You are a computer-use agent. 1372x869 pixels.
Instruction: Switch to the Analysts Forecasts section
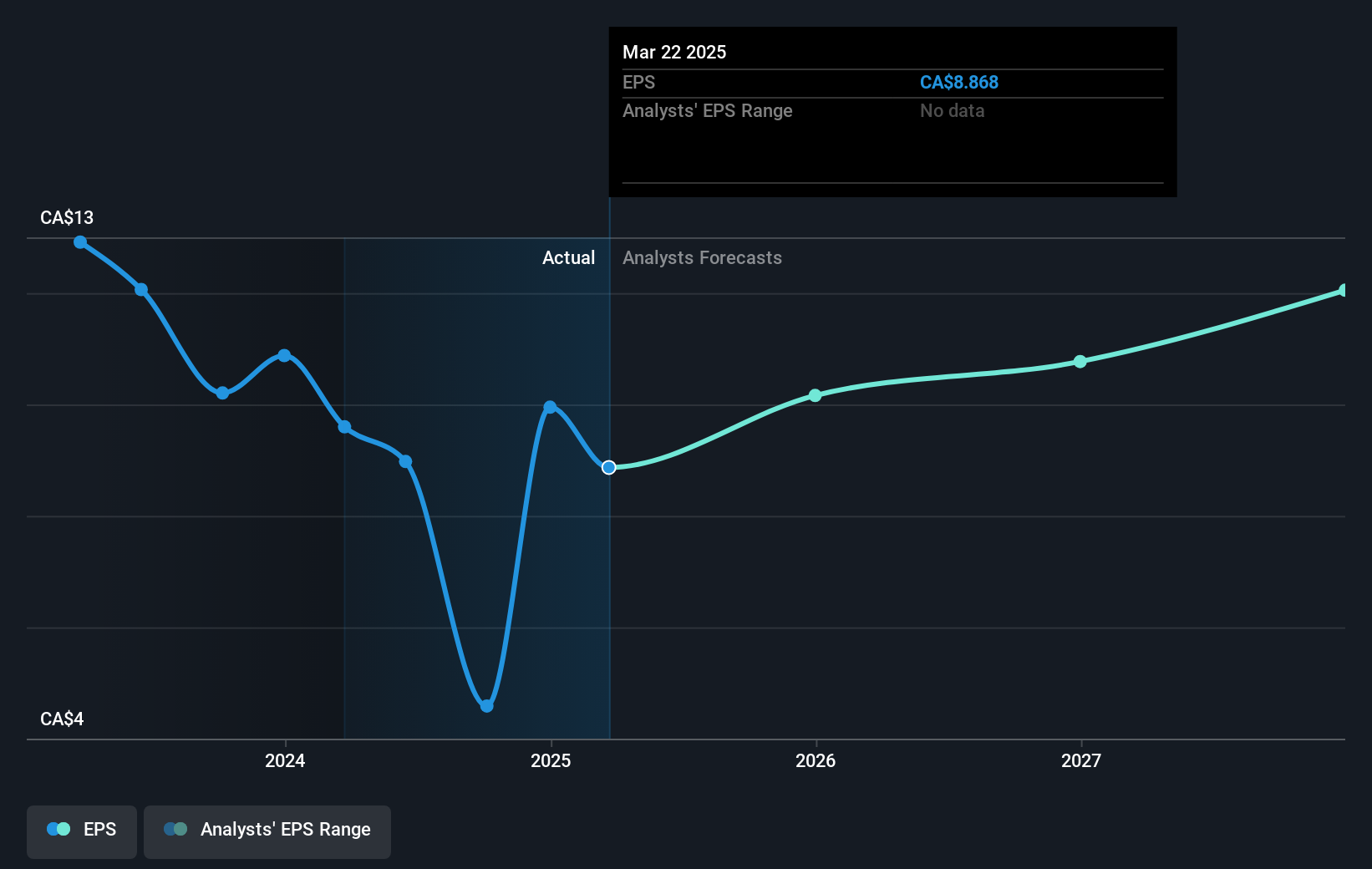pyautogui.click(x=702, y=257)
